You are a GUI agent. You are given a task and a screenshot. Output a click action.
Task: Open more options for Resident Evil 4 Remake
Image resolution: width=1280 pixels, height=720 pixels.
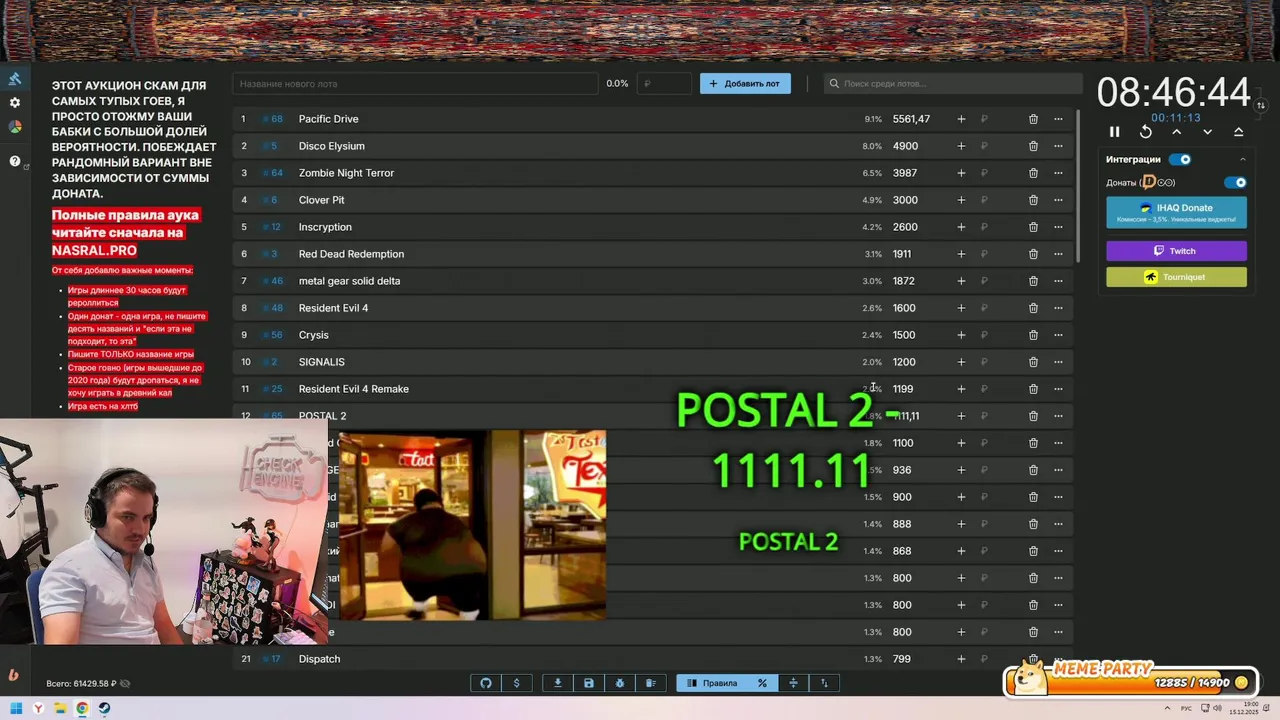1058,389
